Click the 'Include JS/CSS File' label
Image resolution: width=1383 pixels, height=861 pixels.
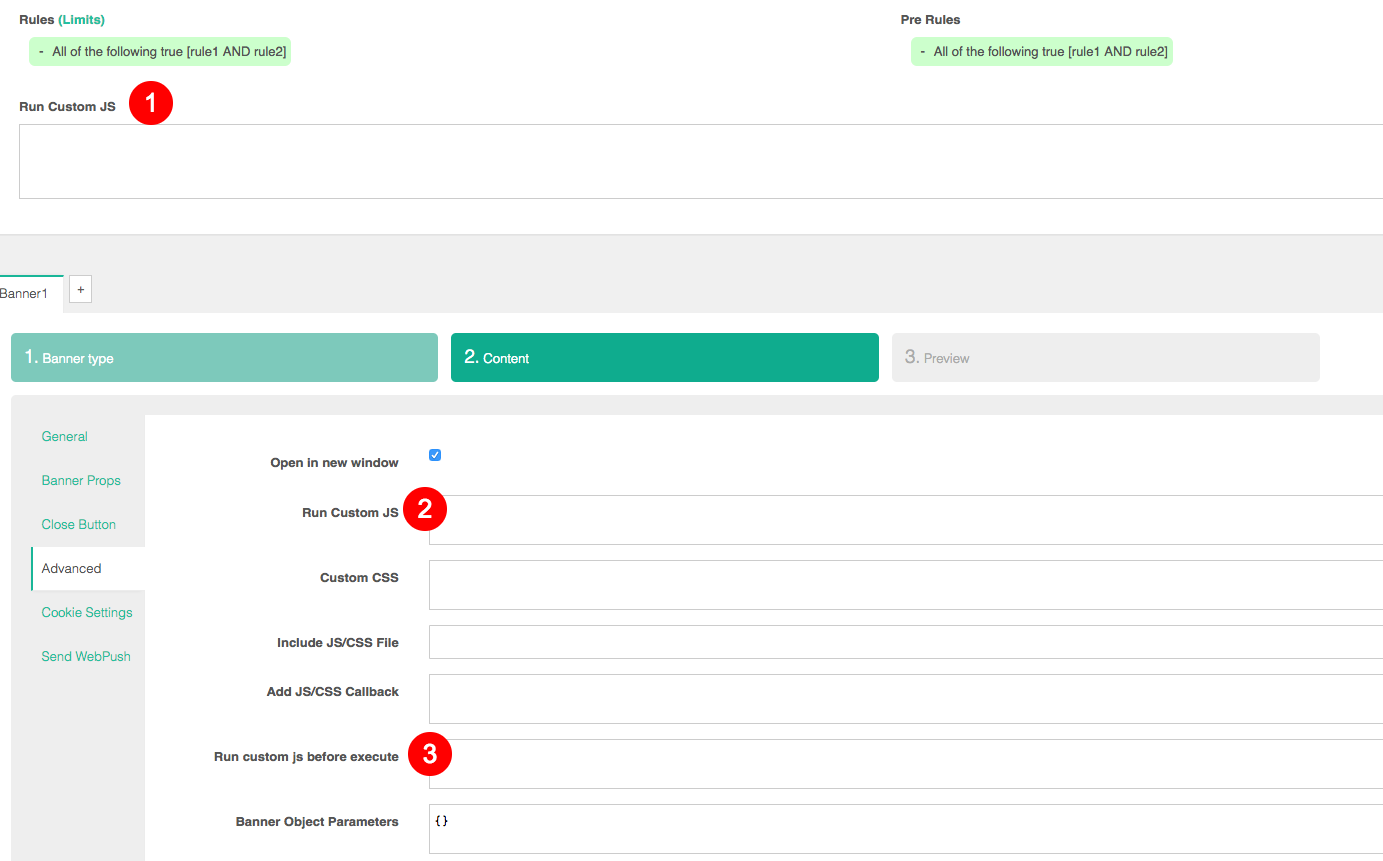coord(338,643)
